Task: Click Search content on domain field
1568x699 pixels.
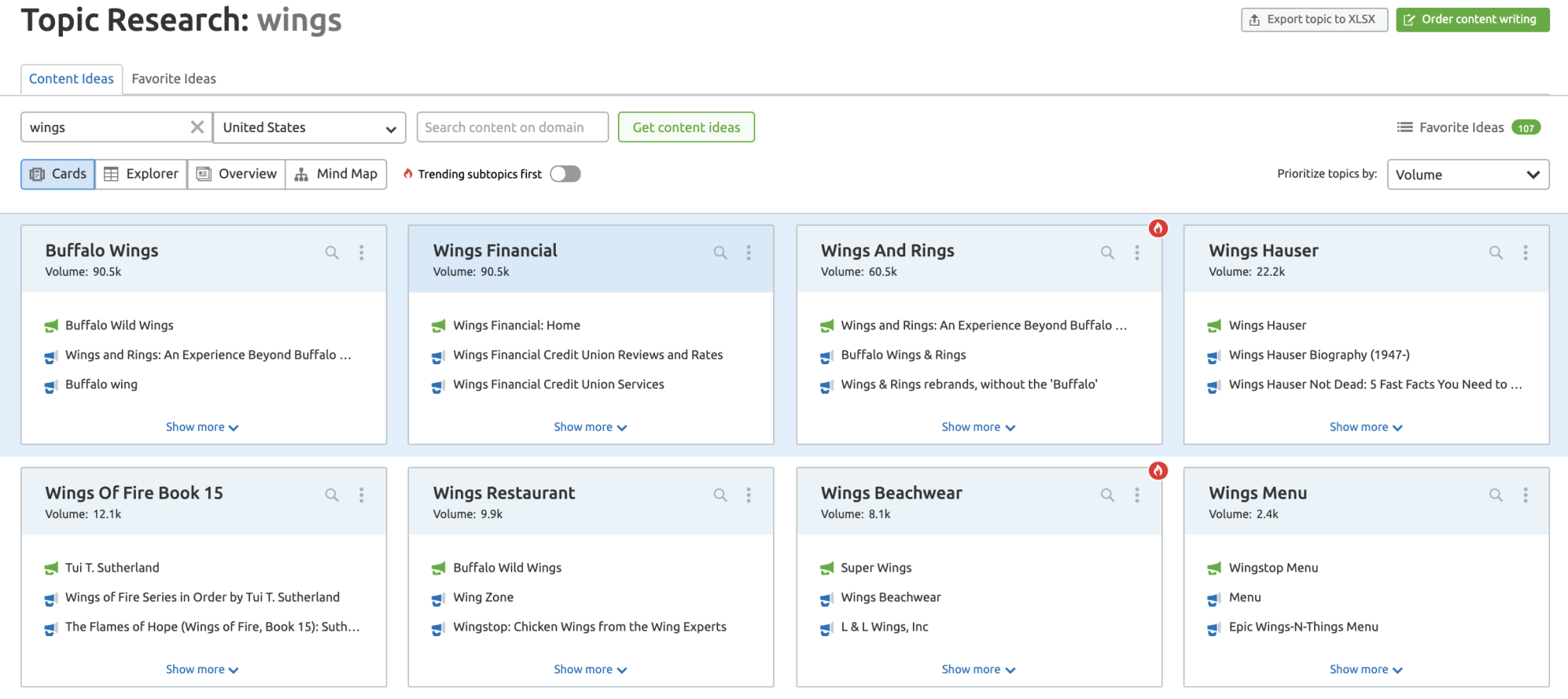Action: 512,127
